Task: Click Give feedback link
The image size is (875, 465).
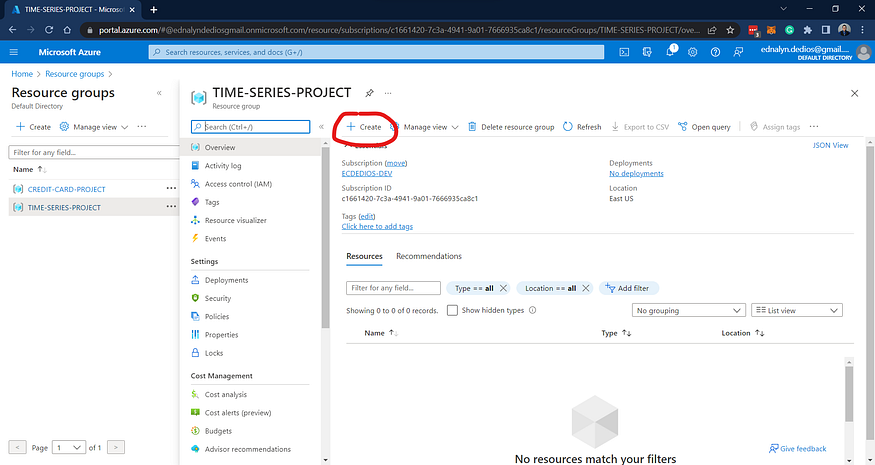Action: 797,449
